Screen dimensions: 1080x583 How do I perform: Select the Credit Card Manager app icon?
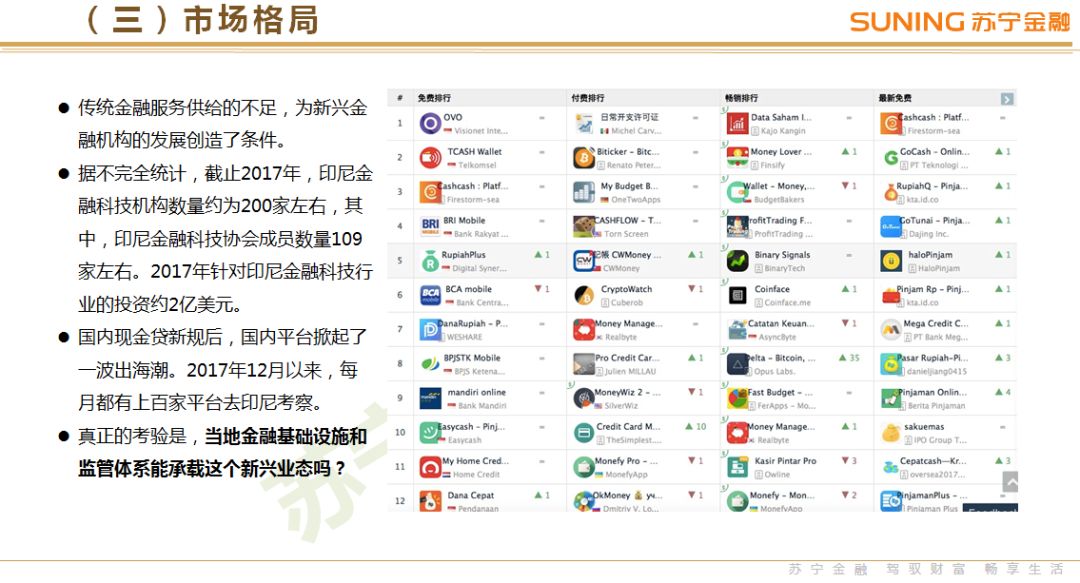tap(584, 433)
